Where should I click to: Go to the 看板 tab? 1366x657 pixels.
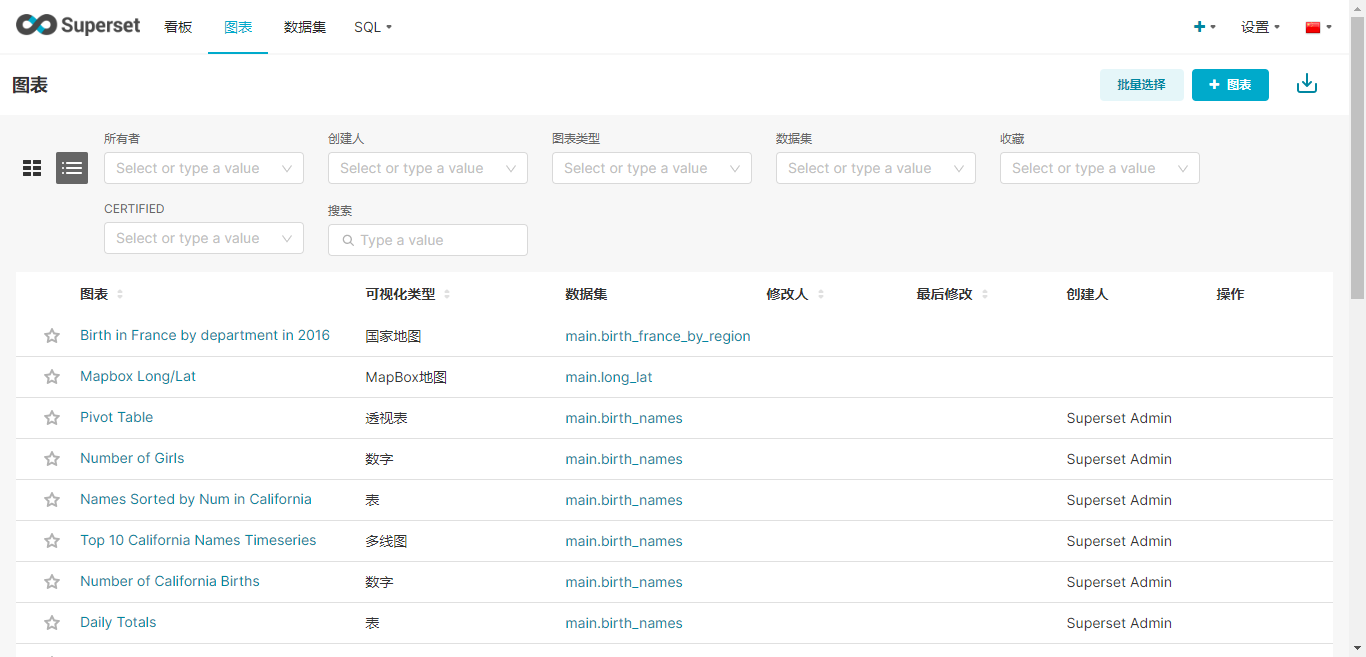point(178,27)
